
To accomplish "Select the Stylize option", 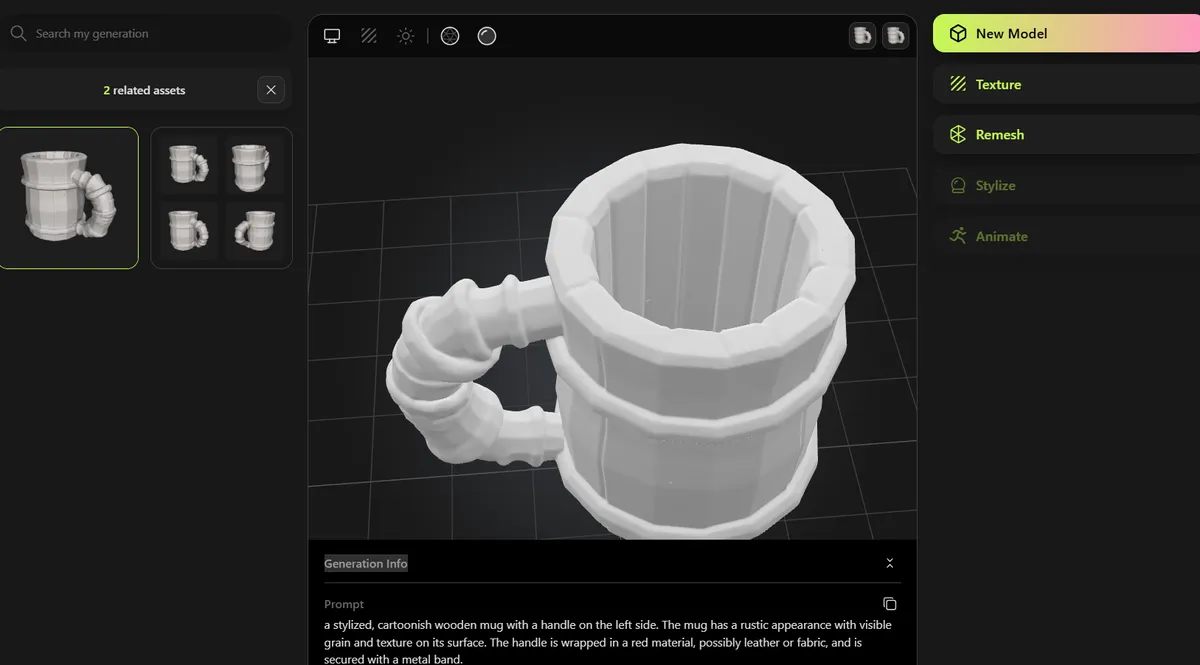I will (1066, 185).
